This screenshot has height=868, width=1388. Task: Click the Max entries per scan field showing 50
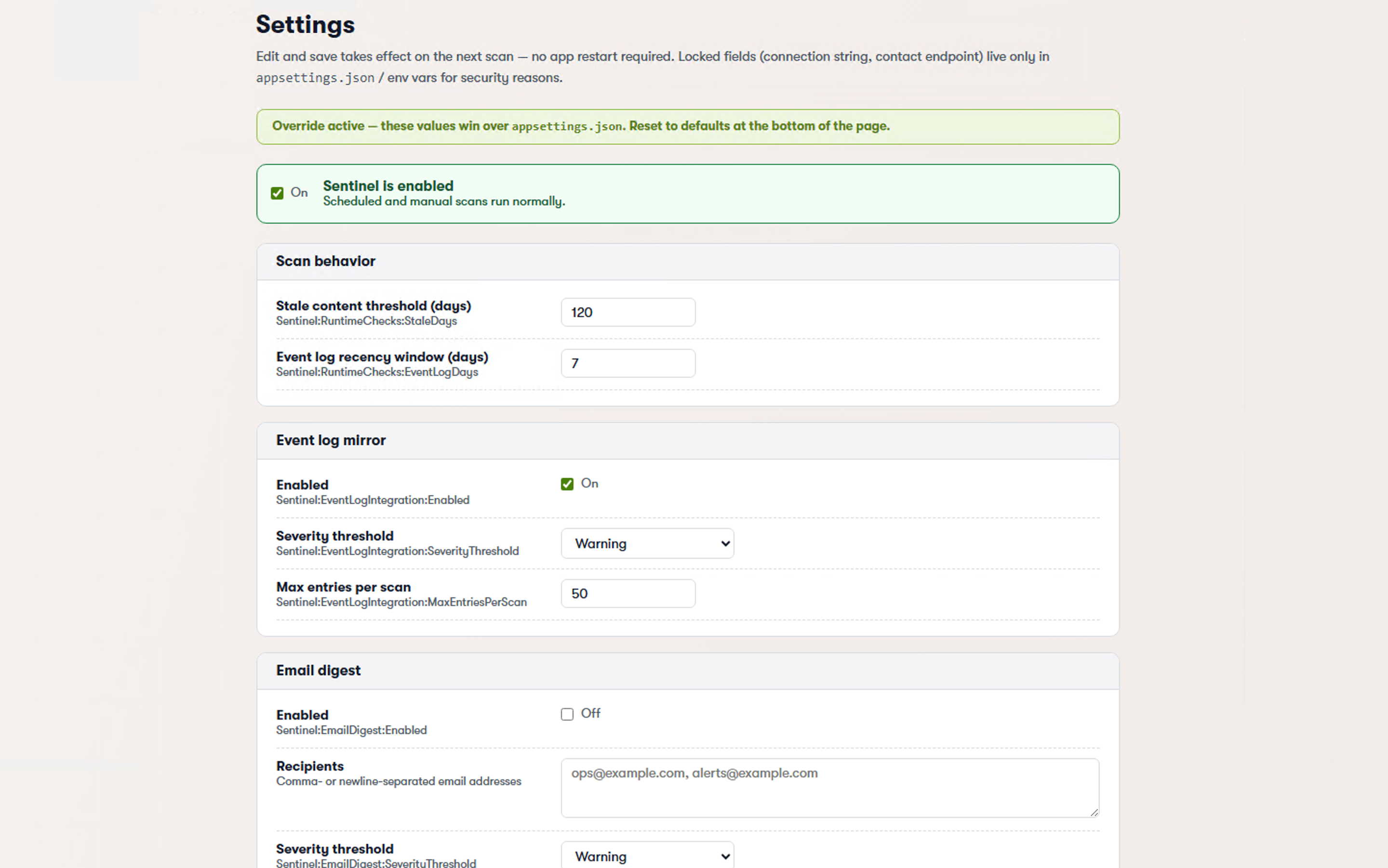point(627,593)
